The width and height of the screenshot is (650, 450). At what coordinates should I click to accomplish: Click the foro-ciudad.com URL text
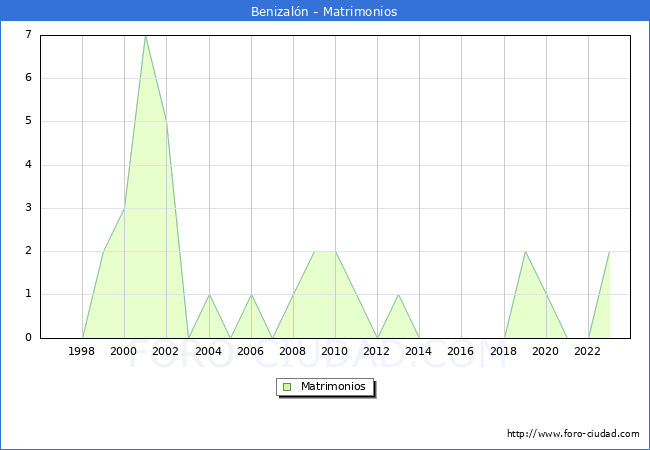coord(573,434)
